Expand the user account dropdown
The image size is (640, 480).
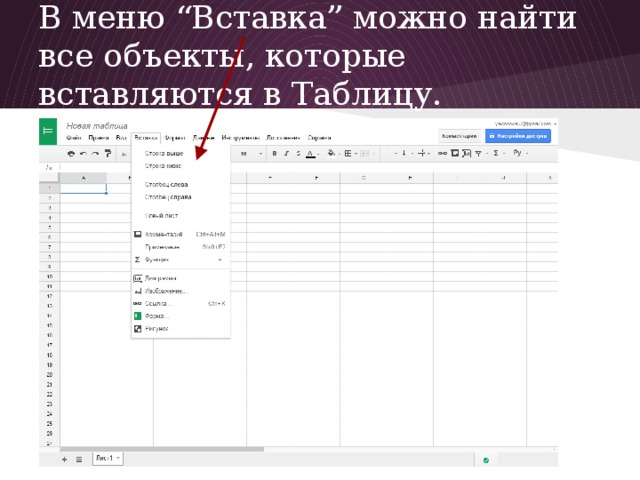[x=555, y=124]
